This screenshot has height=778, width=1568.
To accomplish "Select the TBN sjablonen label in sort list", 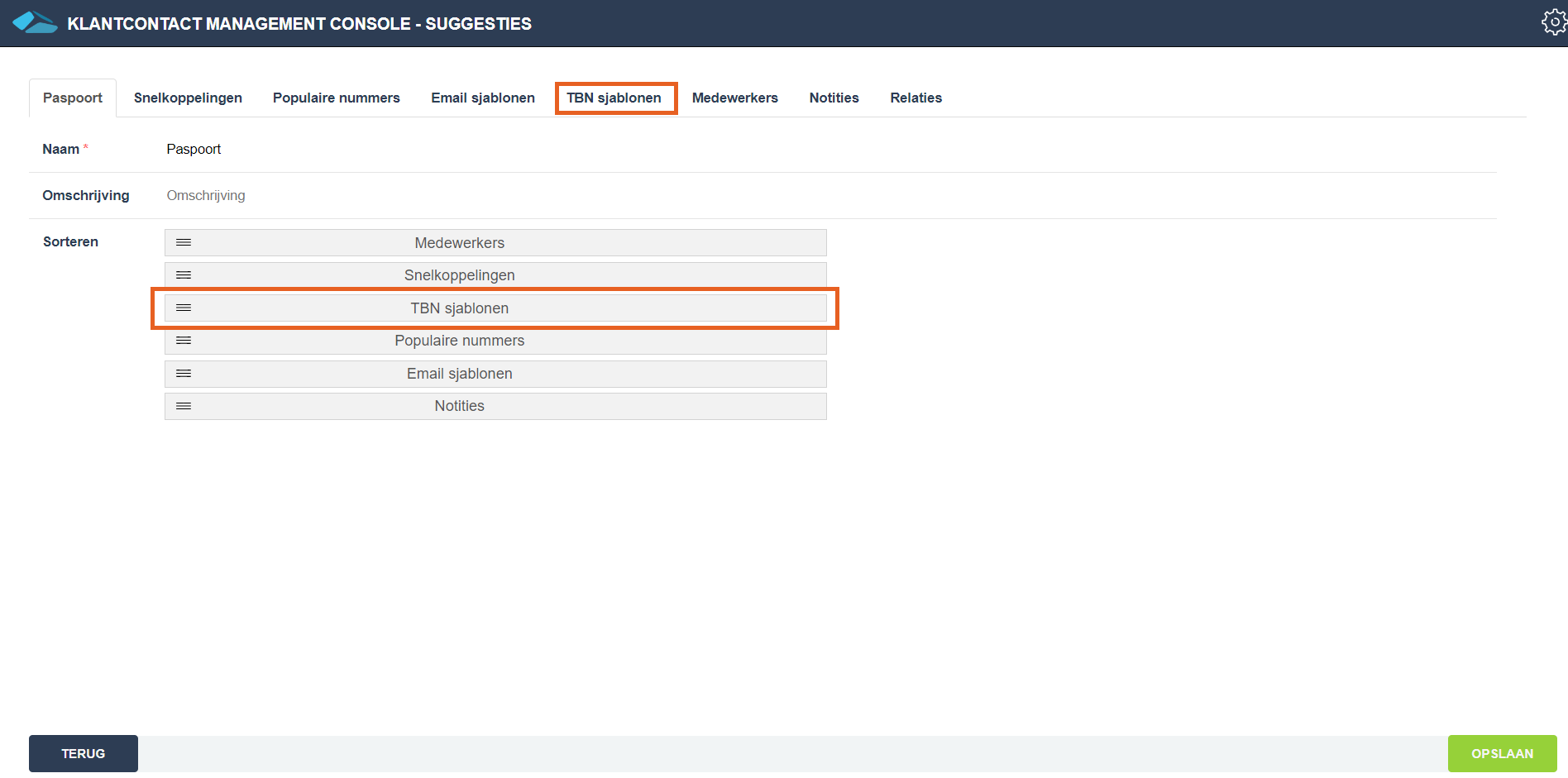I will pyautogui.click(x=460, y=308).
